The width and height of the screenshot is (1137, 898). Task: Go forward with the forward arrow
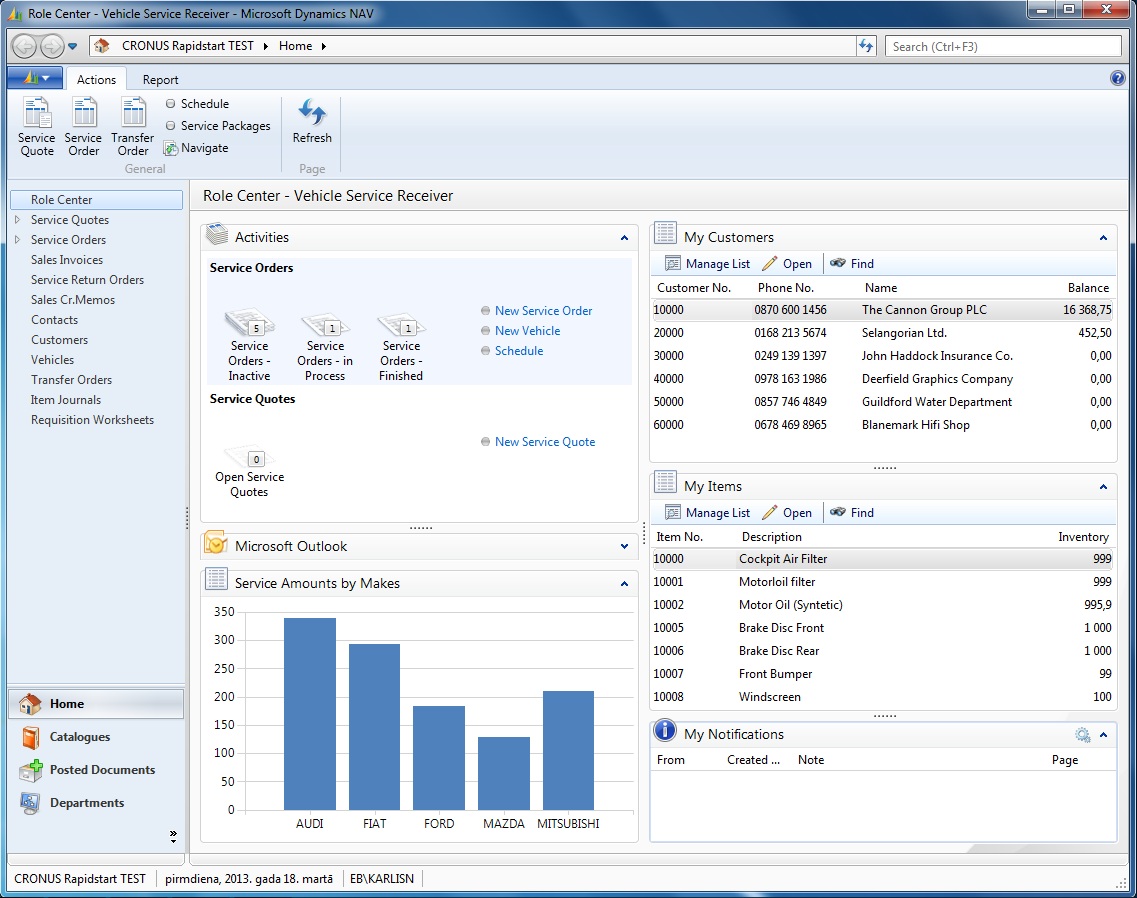pyautogui.click(x=51, y=46)
